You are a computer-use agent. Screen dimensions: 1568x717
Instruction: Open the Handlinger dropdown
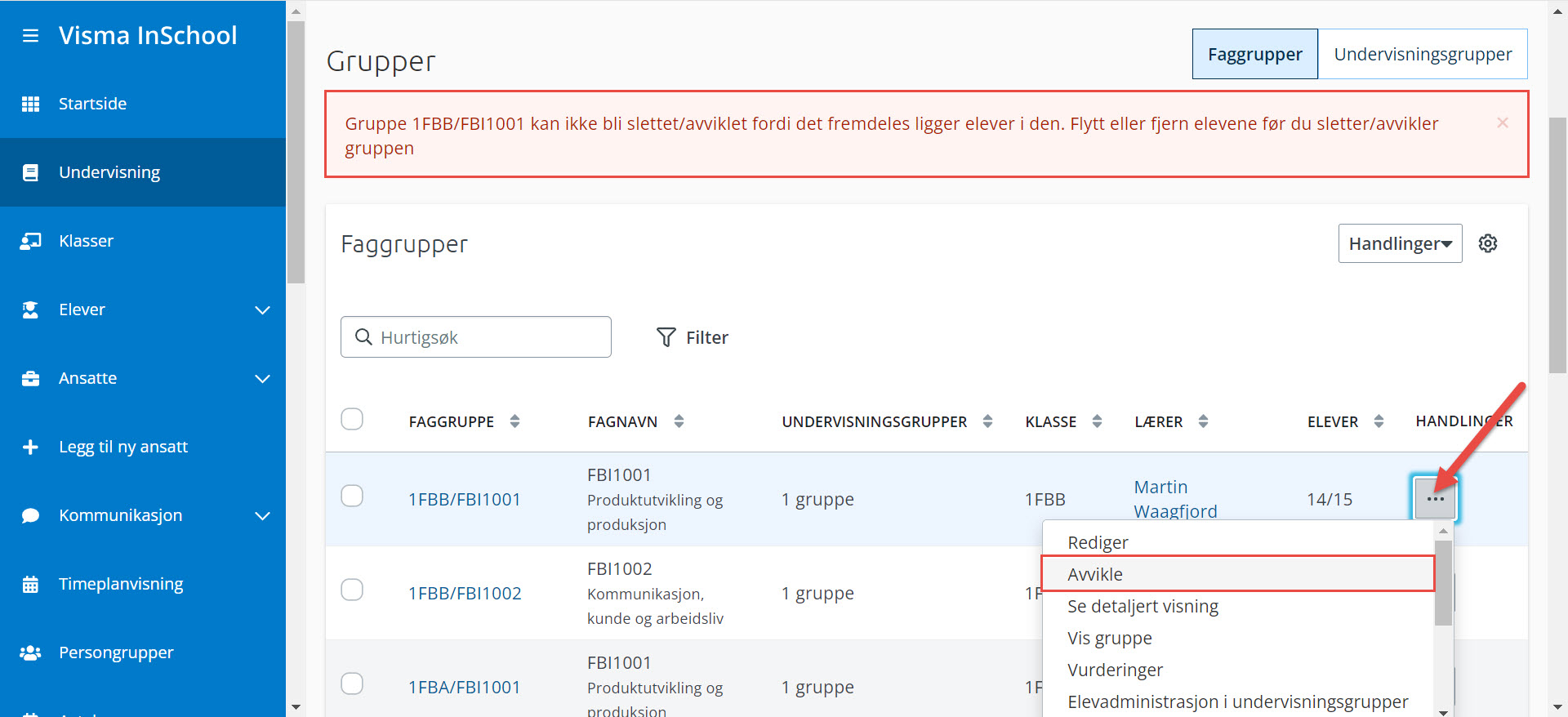point(1400,243)
